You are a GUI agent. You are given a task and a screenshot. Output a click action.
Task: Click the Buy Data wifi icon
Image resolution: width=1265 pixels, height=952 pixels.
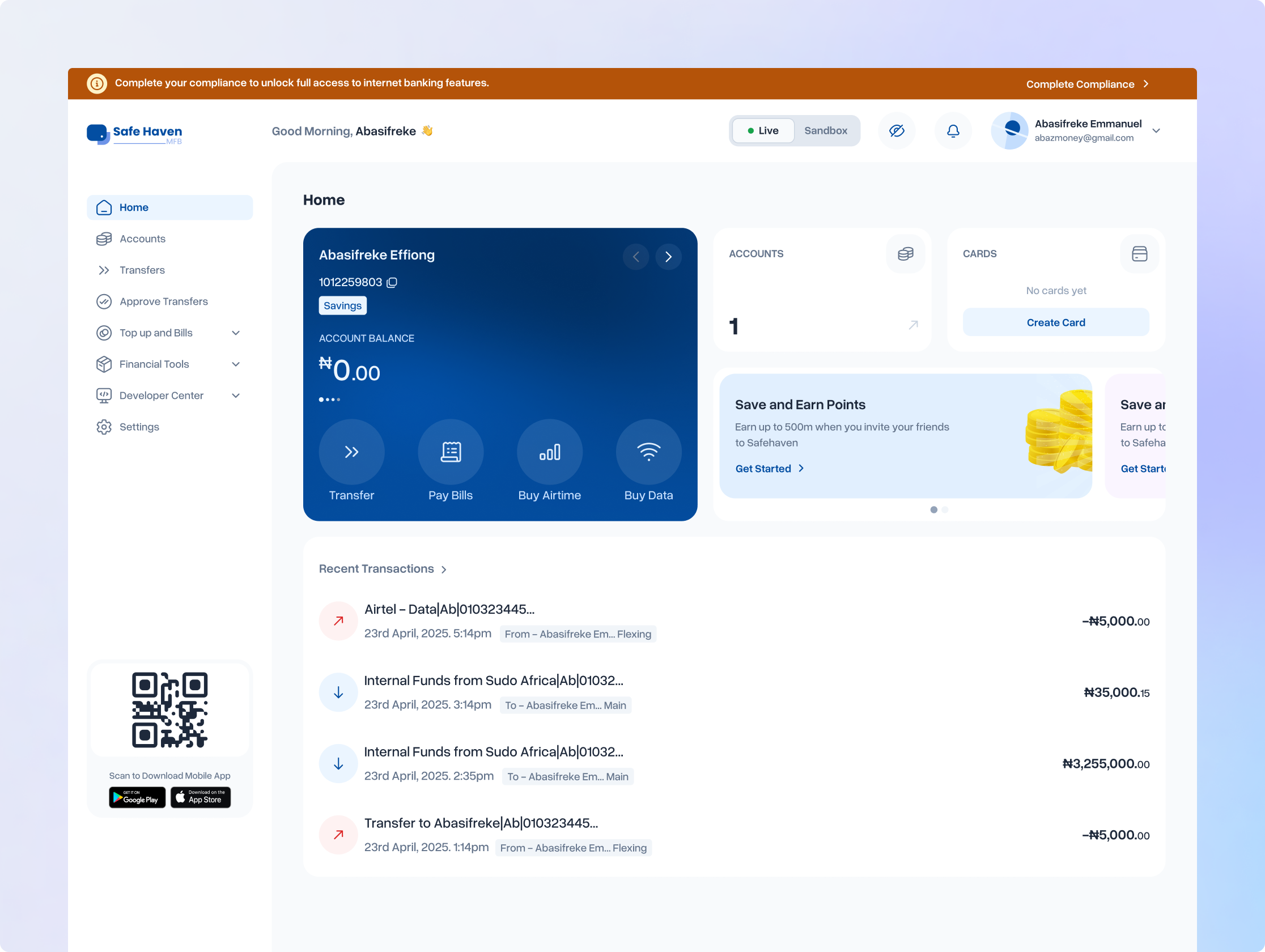tap(648, 452)
